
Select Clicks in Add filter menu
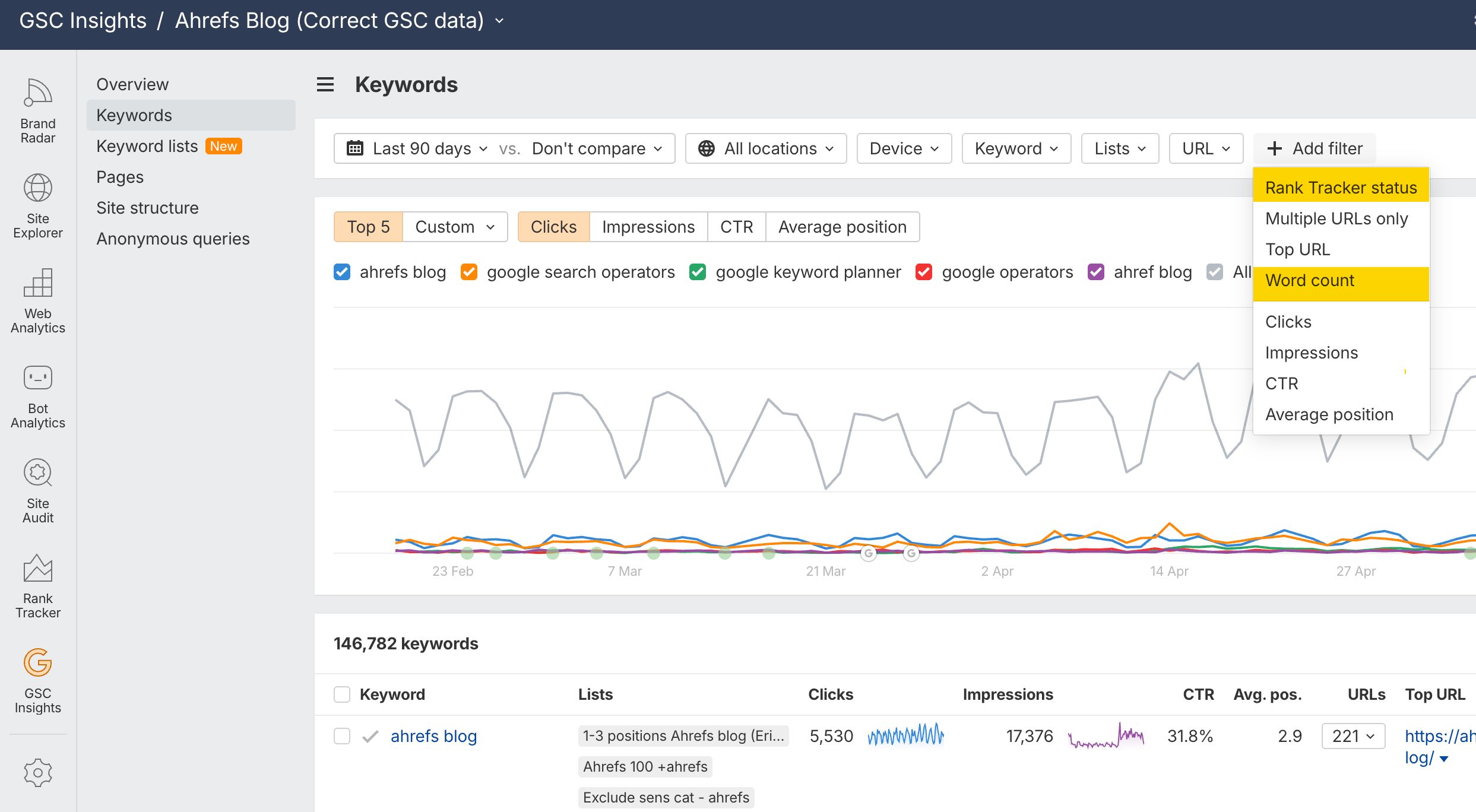1341,322
